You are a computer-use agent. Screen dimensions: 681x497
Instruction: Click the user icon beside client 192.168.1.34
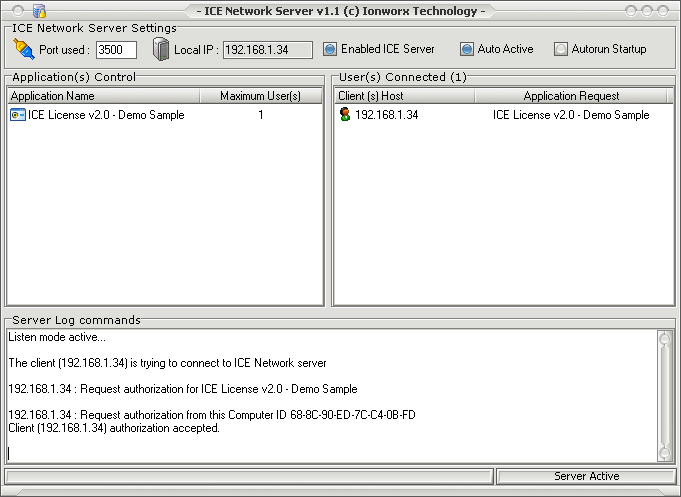point(345,114)
